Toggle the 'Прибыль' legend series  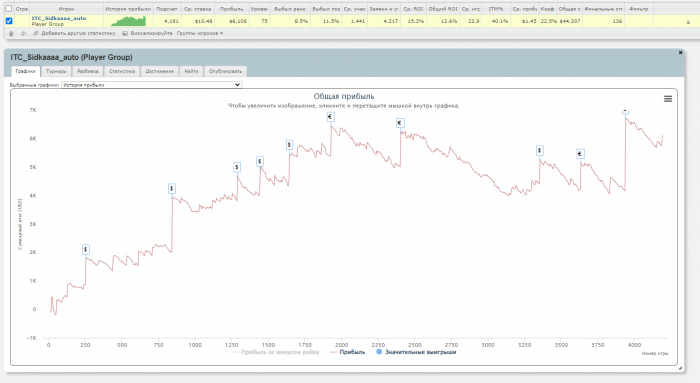pos(347,352)
